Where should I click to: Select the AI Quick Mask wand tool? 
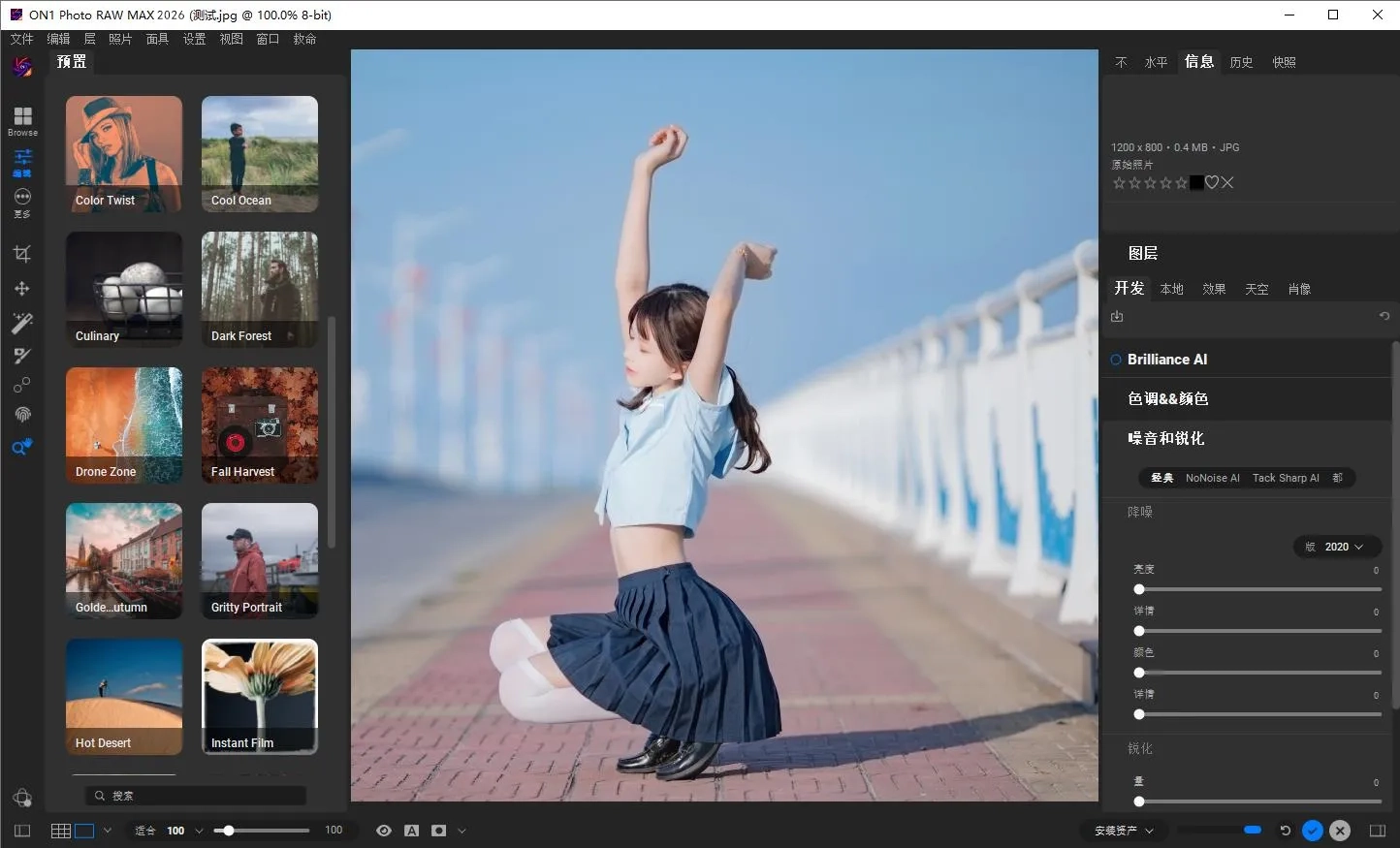click(21, 323)
